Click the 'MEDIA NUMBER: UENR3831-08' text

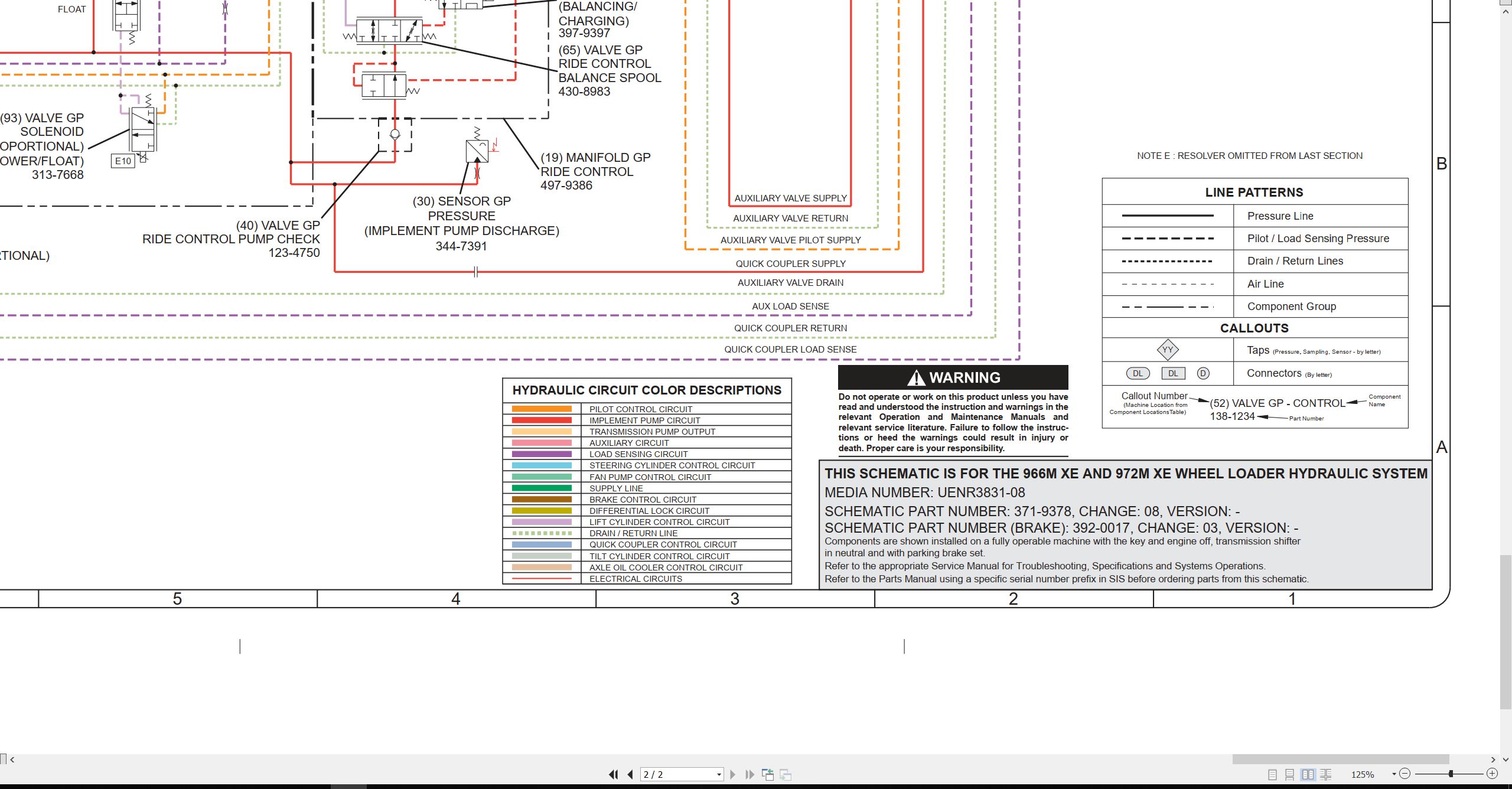click(x=924, y=493)
